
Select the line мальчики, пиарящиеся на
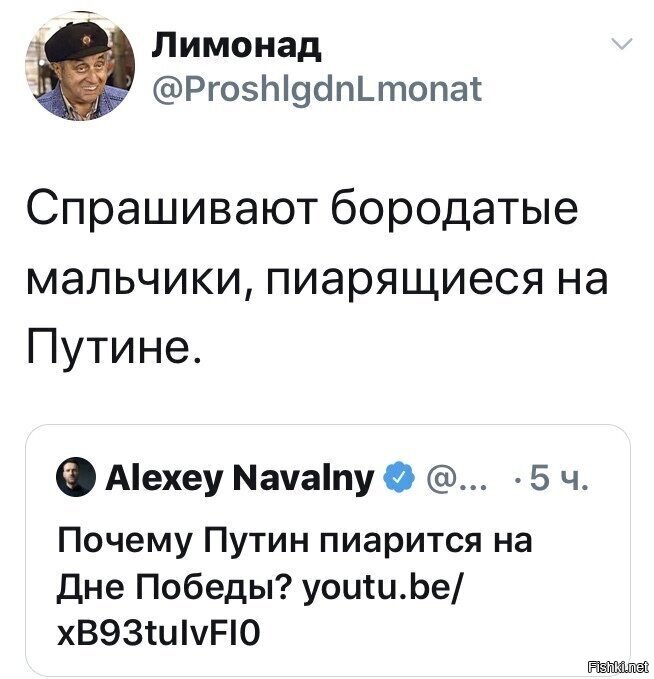tap(317, 278)
